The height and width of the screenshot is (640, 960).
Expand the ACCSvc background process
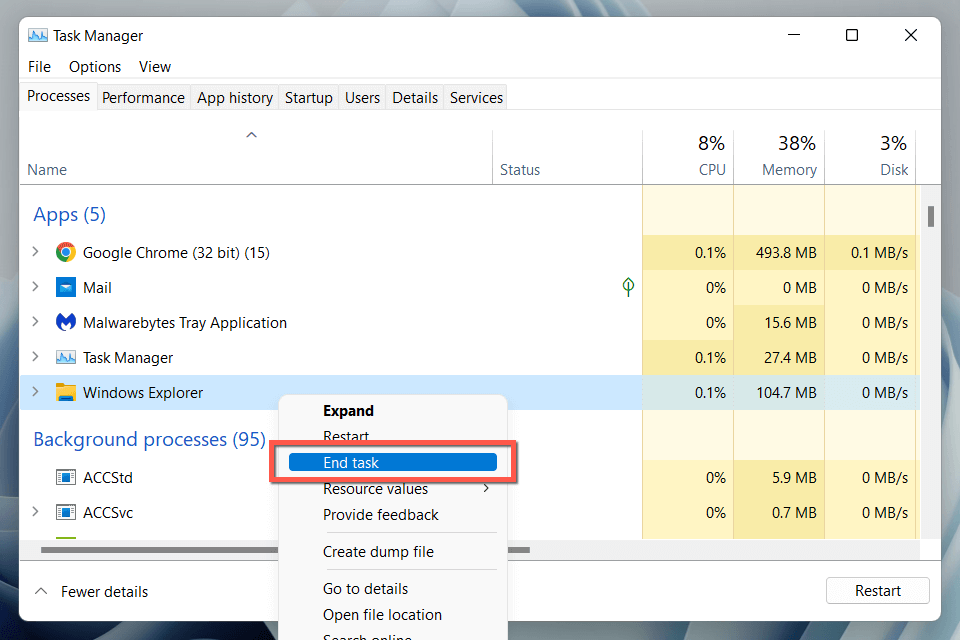[x=36, y=513]
